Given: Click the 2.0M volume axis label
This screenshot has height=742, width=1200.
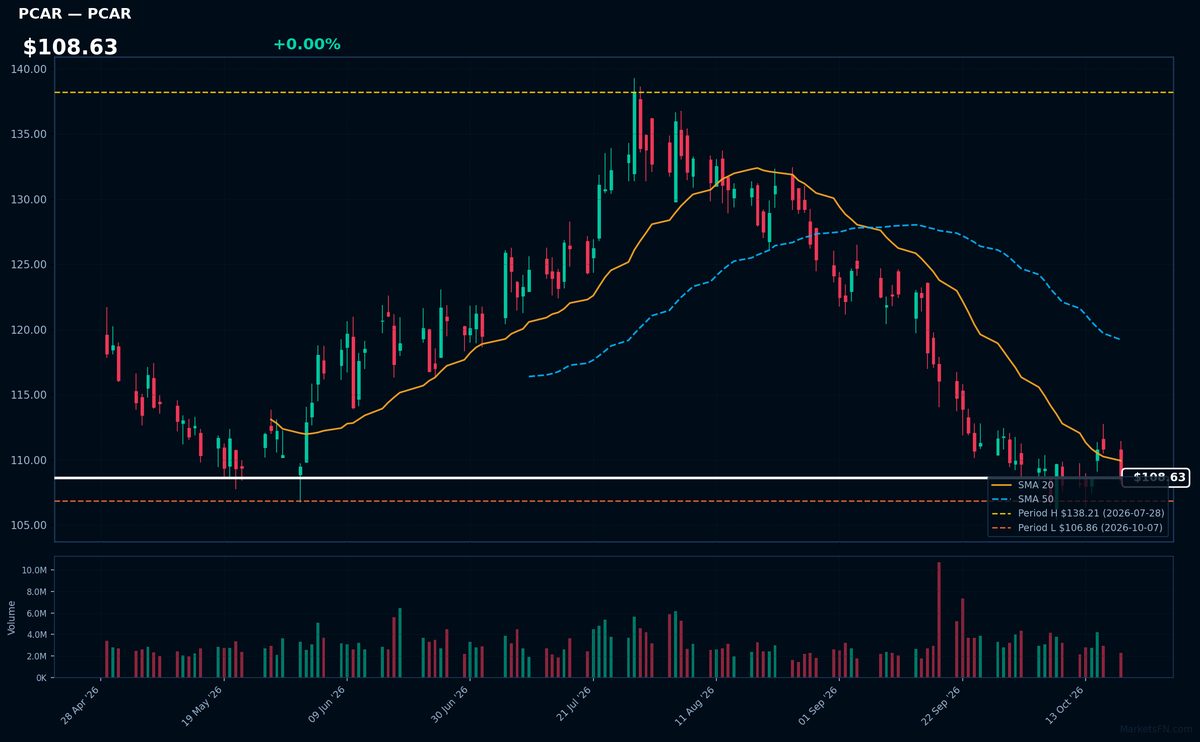Looking at the screenshot, I should tap(35, 656).
